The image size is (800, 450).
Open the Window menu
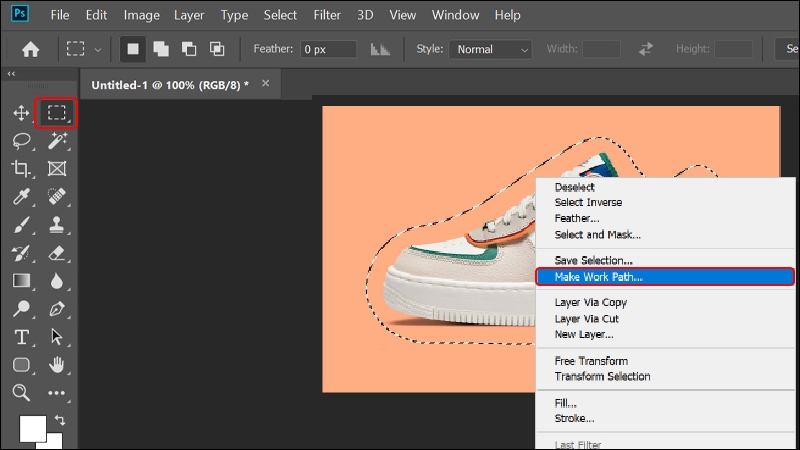455,15
